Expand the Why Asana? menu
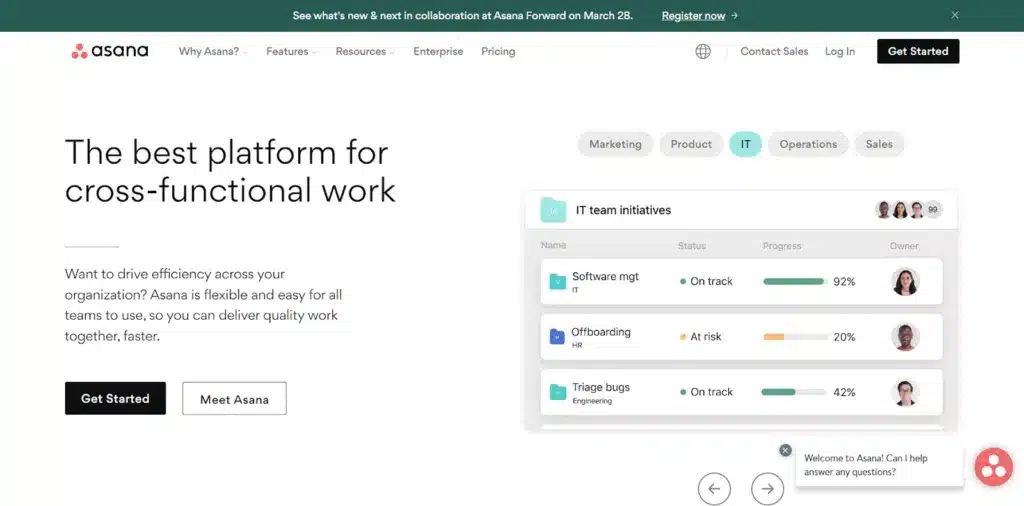This screenshot has width=1024, height=506. click(x=213, y=52)
